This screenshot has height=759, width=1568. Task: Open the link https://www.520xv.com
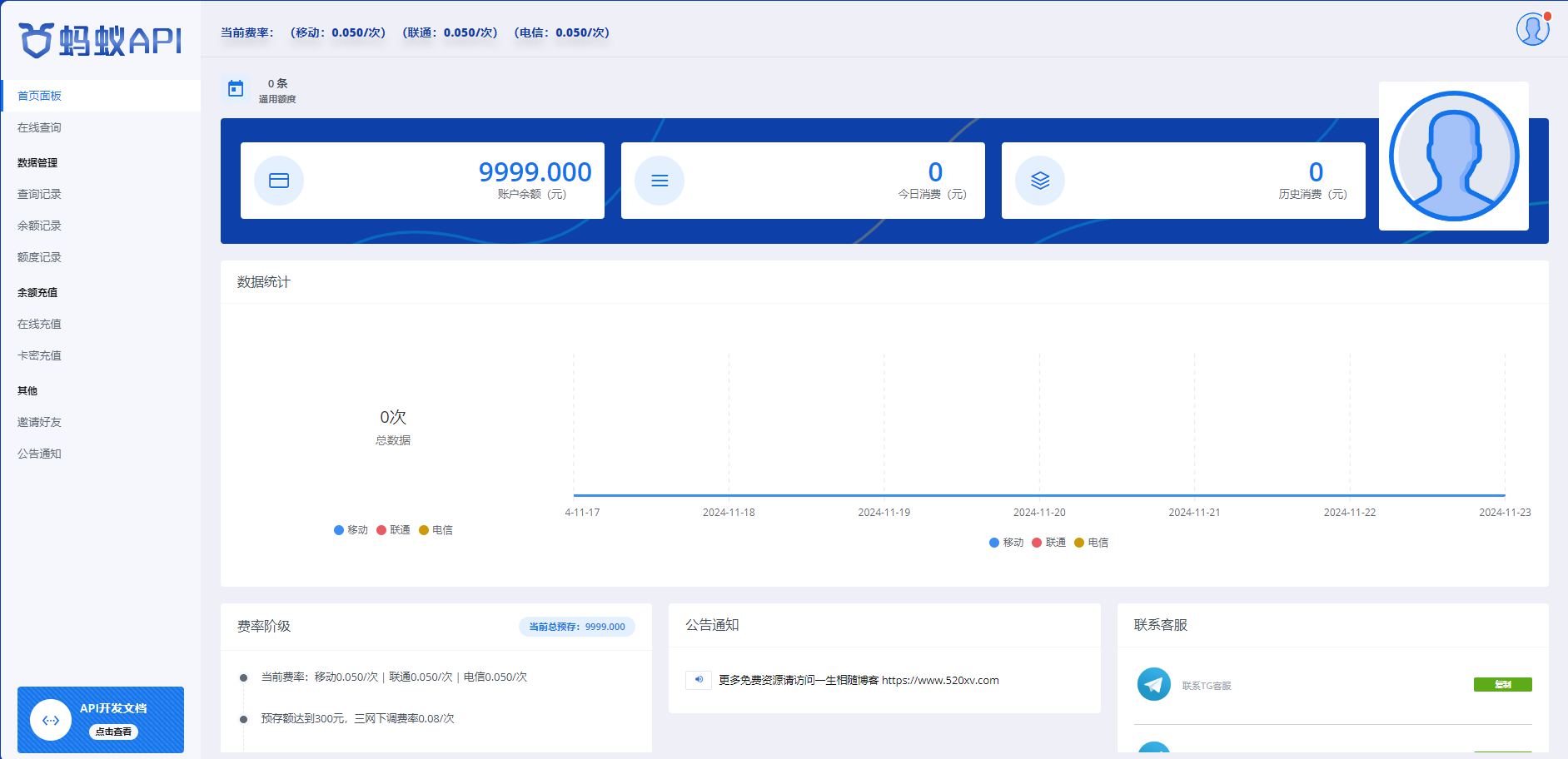click(939, 680)
